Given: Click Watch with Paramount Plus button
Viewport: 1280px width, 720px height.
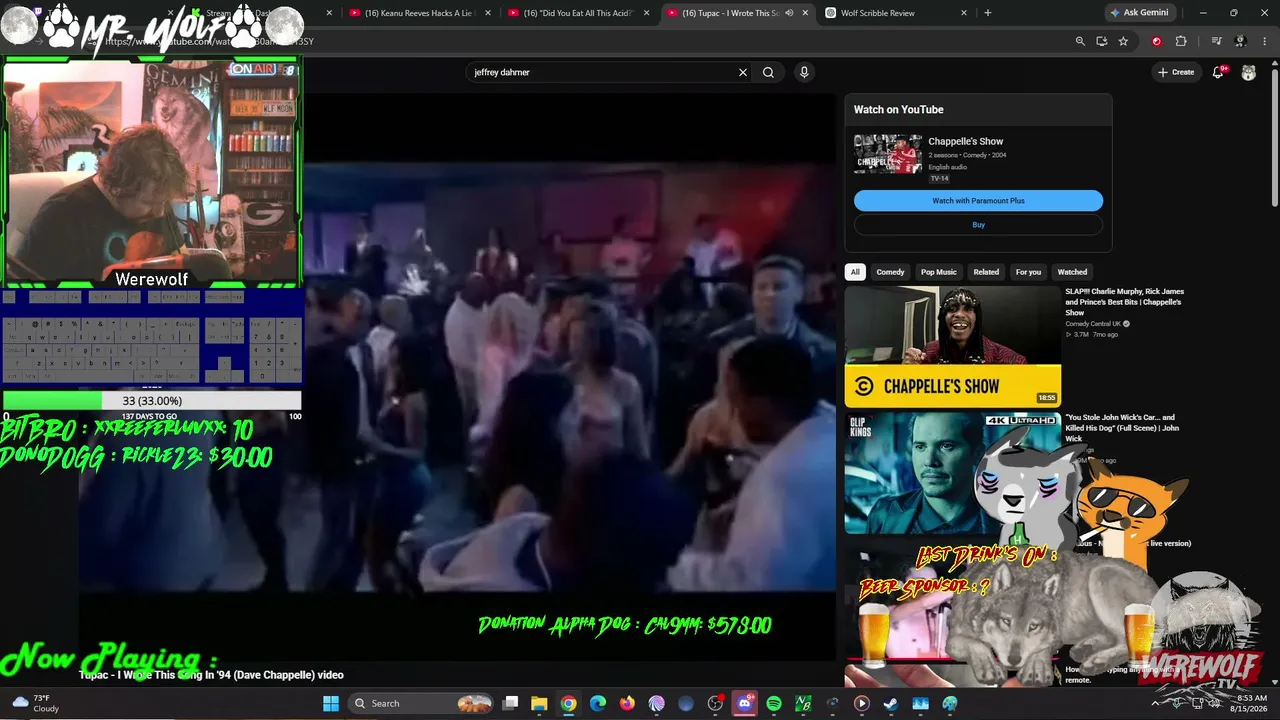Looking at the screenshot, I should pyautogui.click(x=978, y=201).
